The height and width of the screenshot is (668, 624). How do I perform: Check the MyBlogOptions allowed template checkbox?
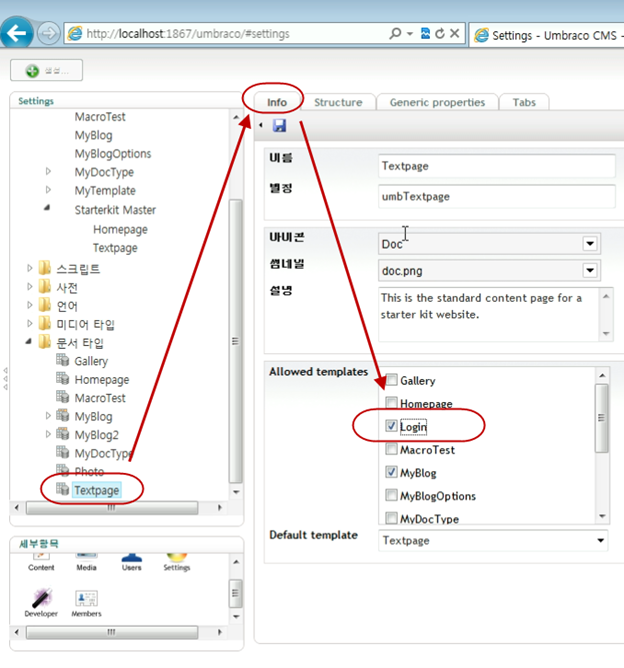click(391, 495)
